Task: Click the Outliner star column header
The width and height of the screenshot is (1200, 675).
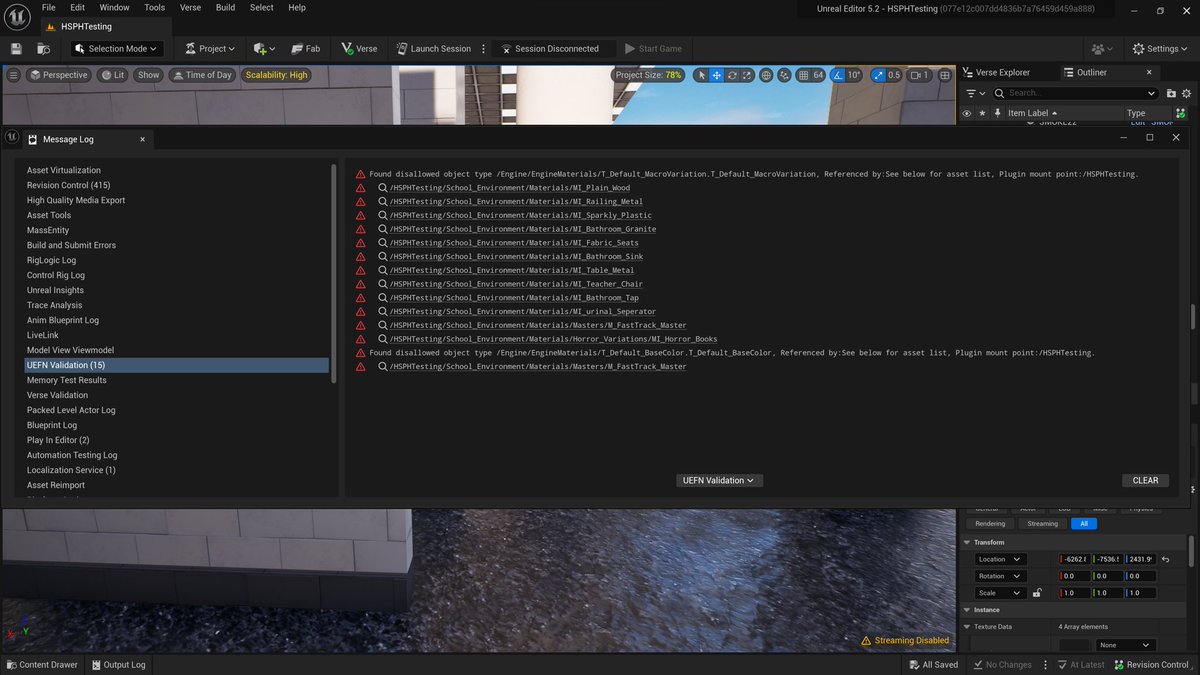Action: [x=982, y=114]
